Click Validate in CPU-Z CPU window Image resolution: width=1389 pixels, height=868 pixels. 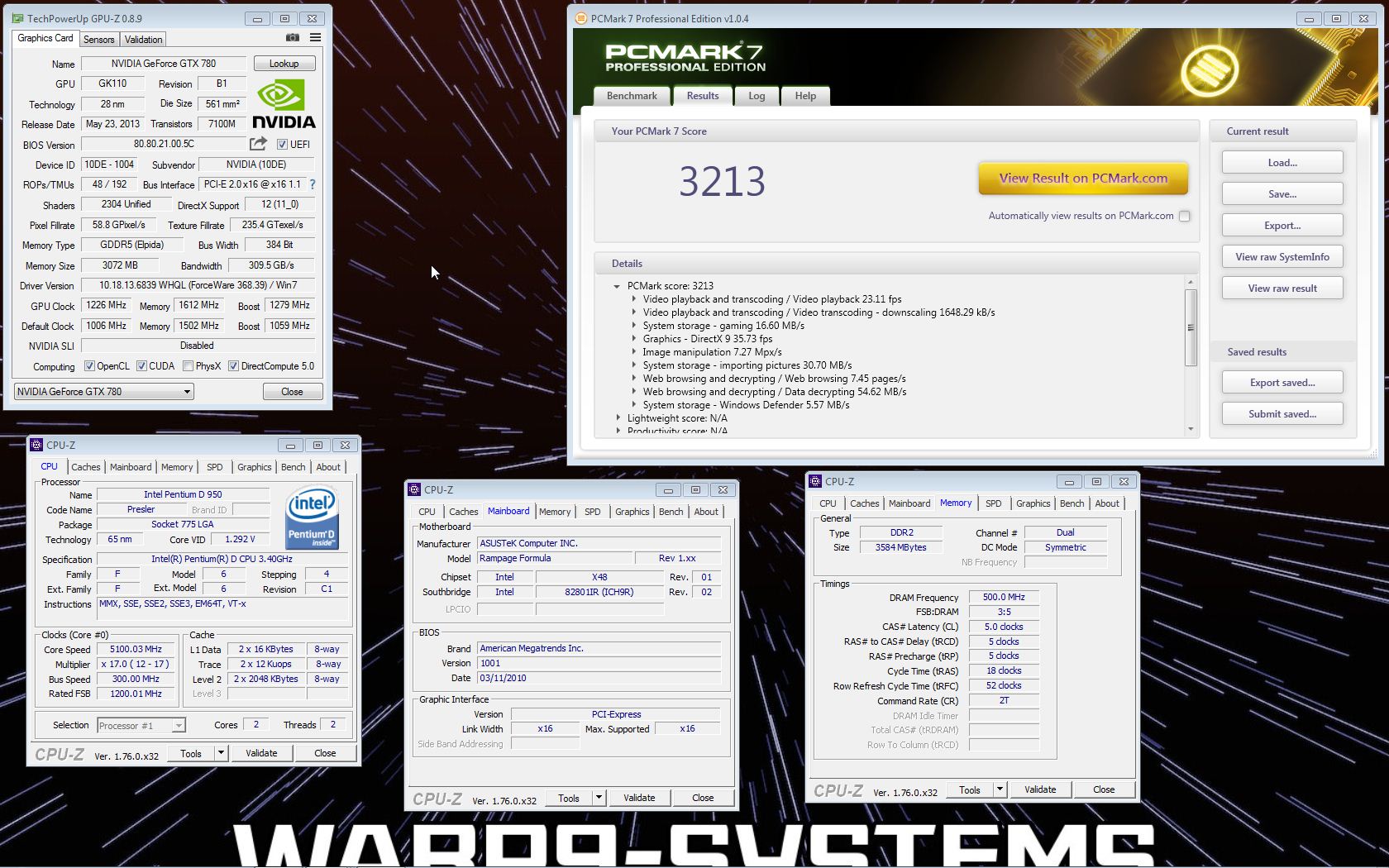click(261, 753)
